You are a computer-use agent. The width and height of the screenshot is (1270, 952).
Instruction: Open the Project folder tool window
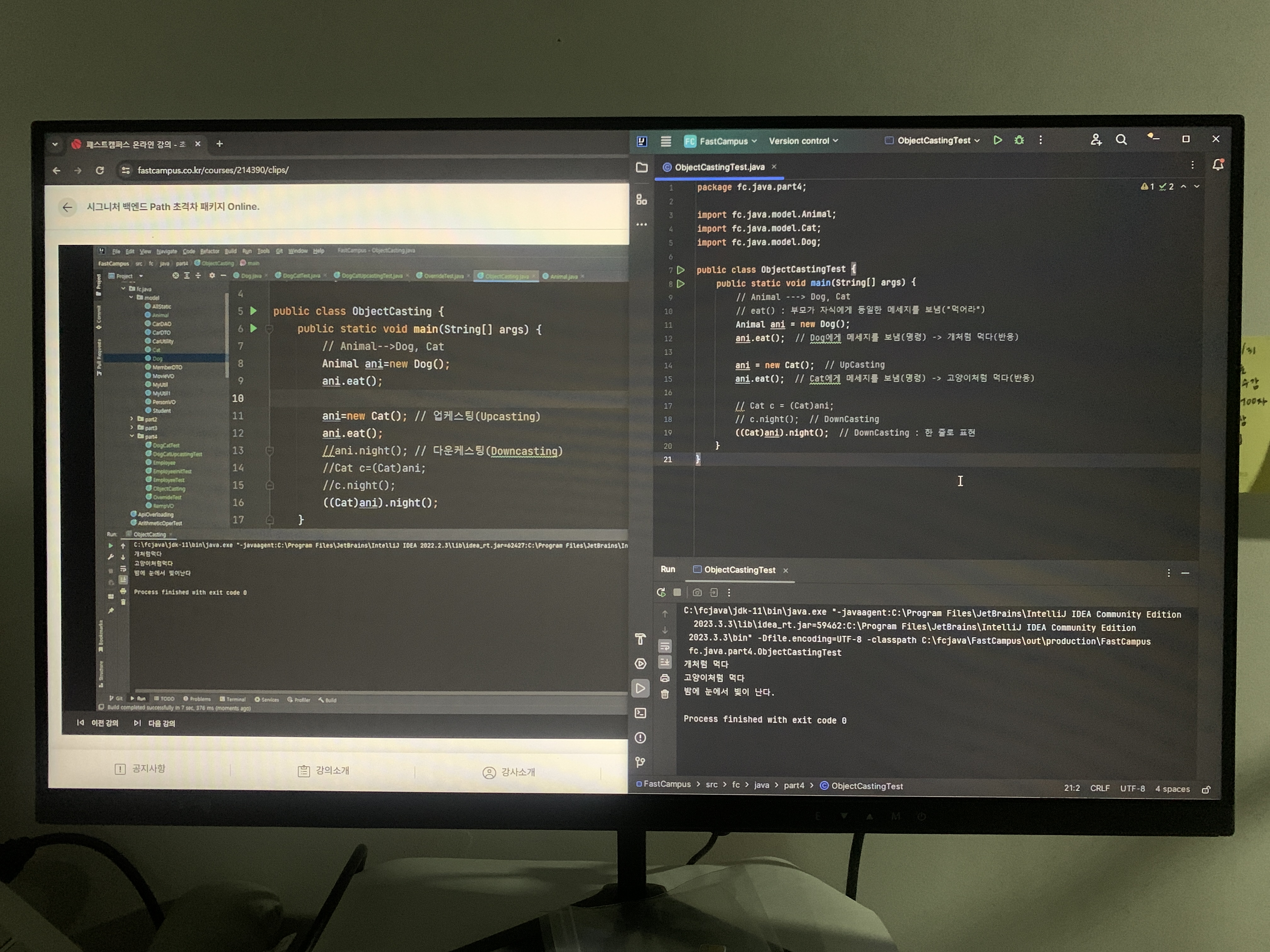[x=642, y=167]
